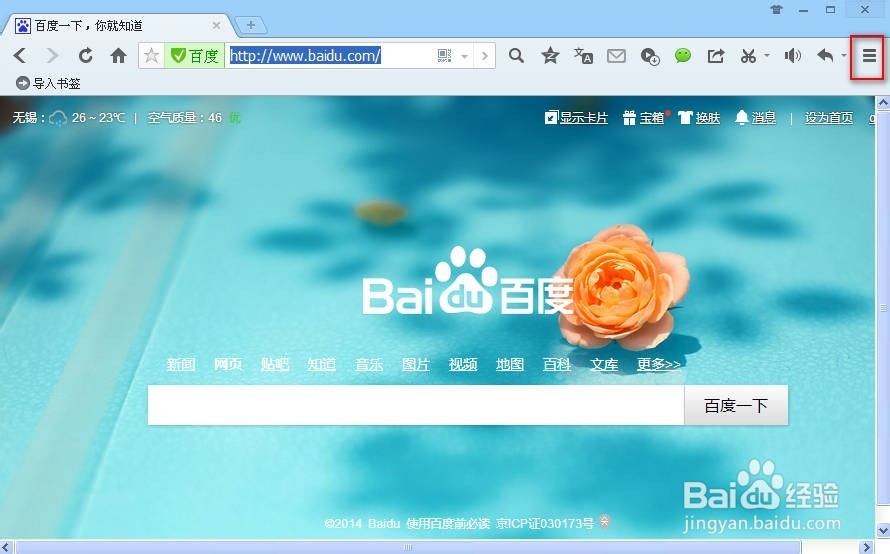
Task: Expand the scissors screenshot options arrow
Action: [767, 56]
